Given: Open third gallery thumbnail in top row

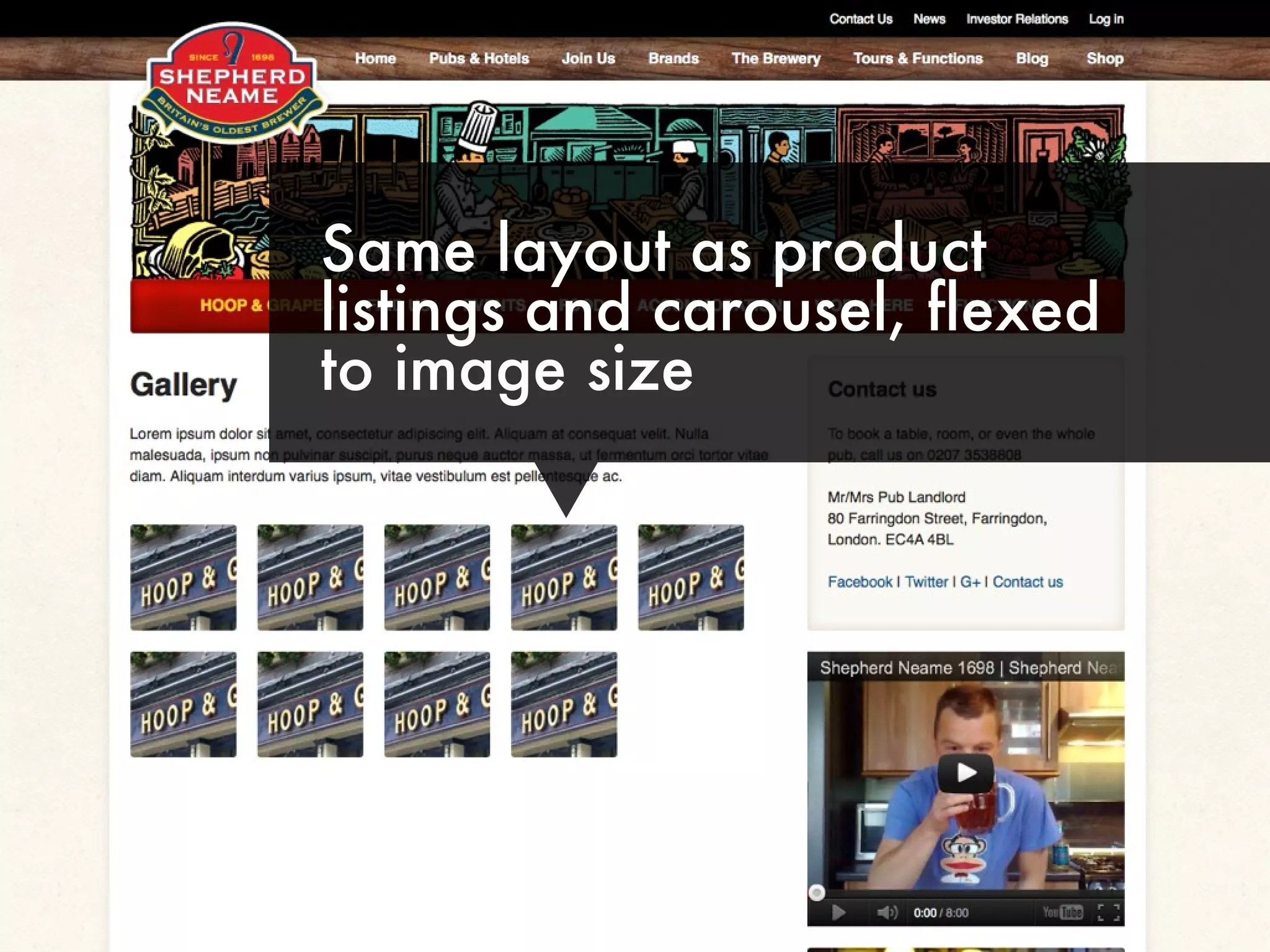Looking at the screenshot, I should click(x=437, y=578).
